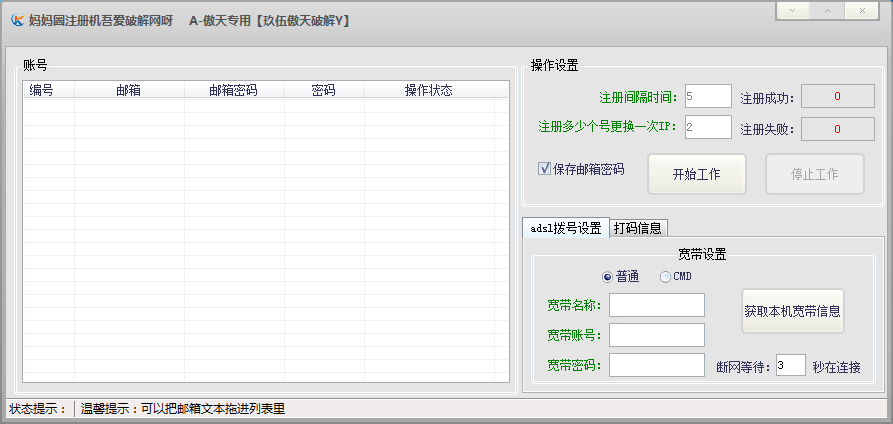Select the CMD radio option
893x424 pixels.
tap(665, 277)
